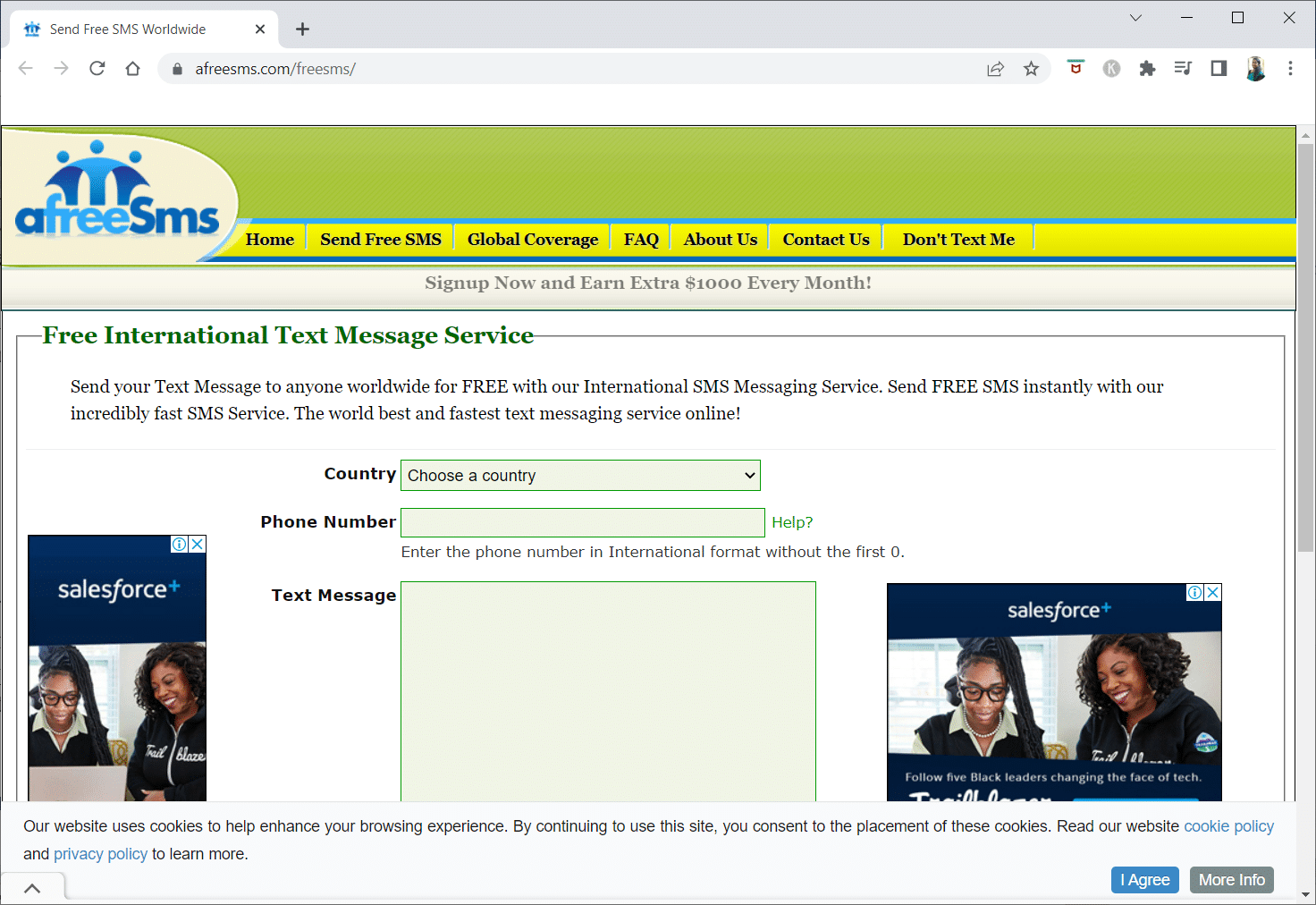Image resolution: width=1316 pixels, height=905 pixels.
Task: Open the Chrome profile avatar
Action: pos(1255,69)
